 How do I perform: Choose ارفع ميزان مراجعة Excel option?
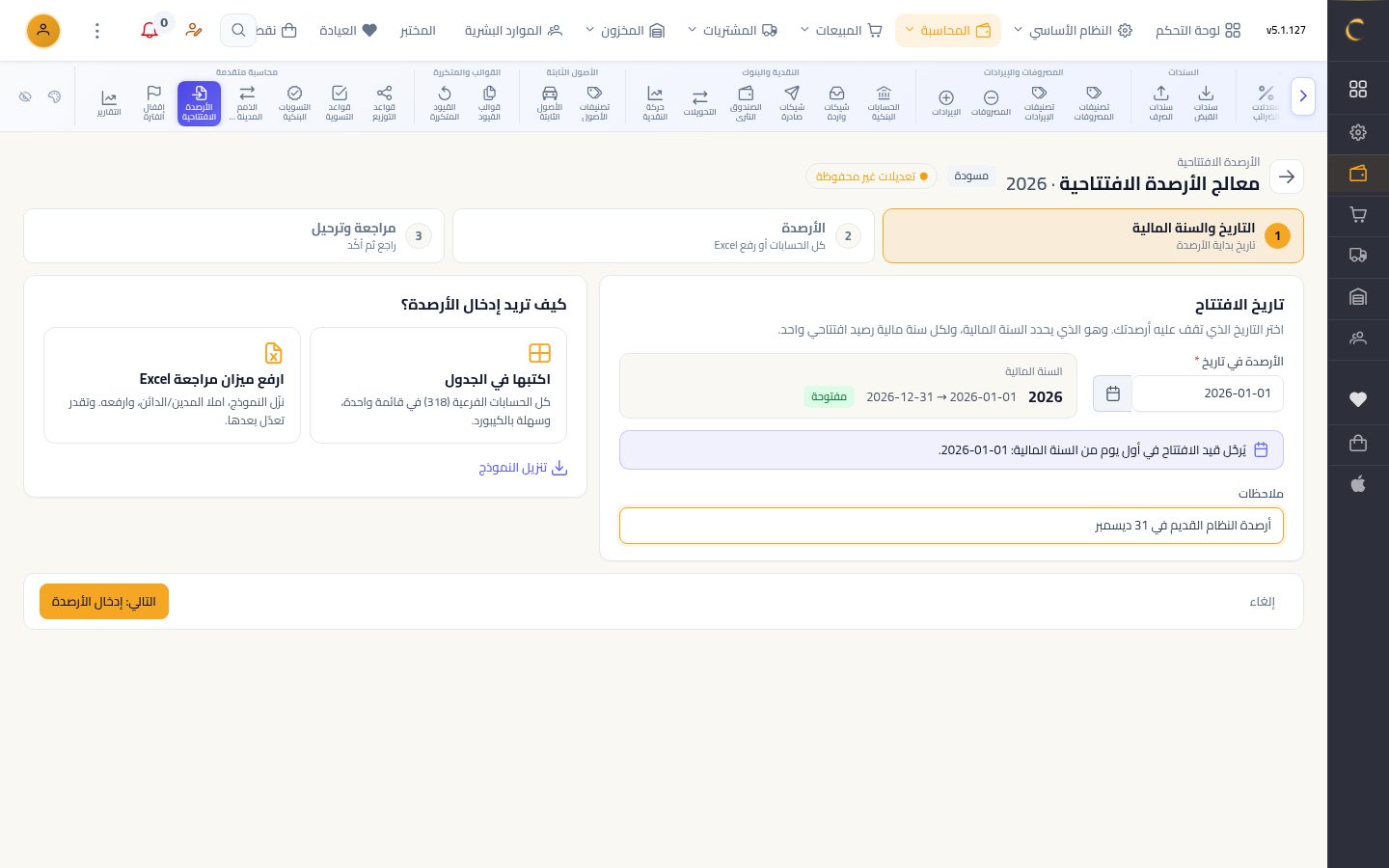(x=172, y=386)
